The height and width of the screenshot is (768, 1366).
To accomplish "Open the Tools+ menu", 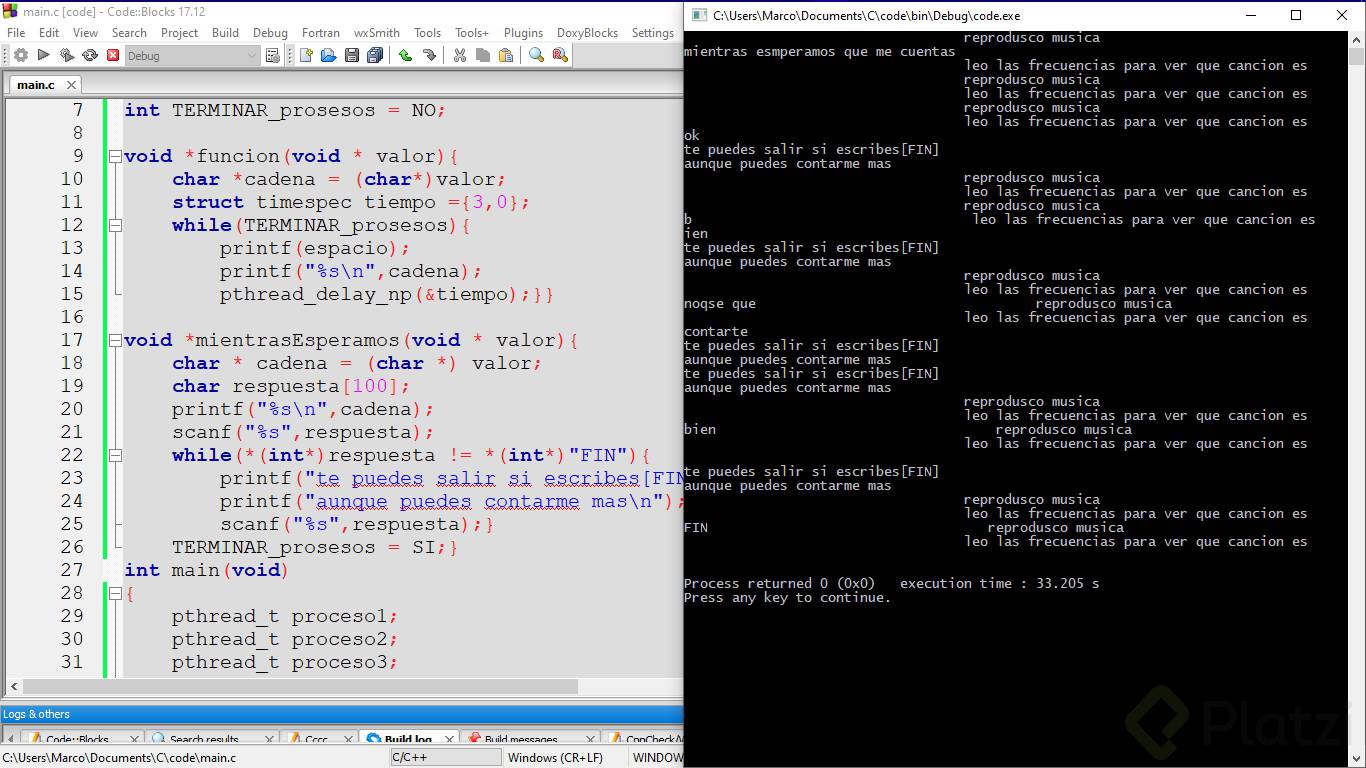I will pos(472,33).
